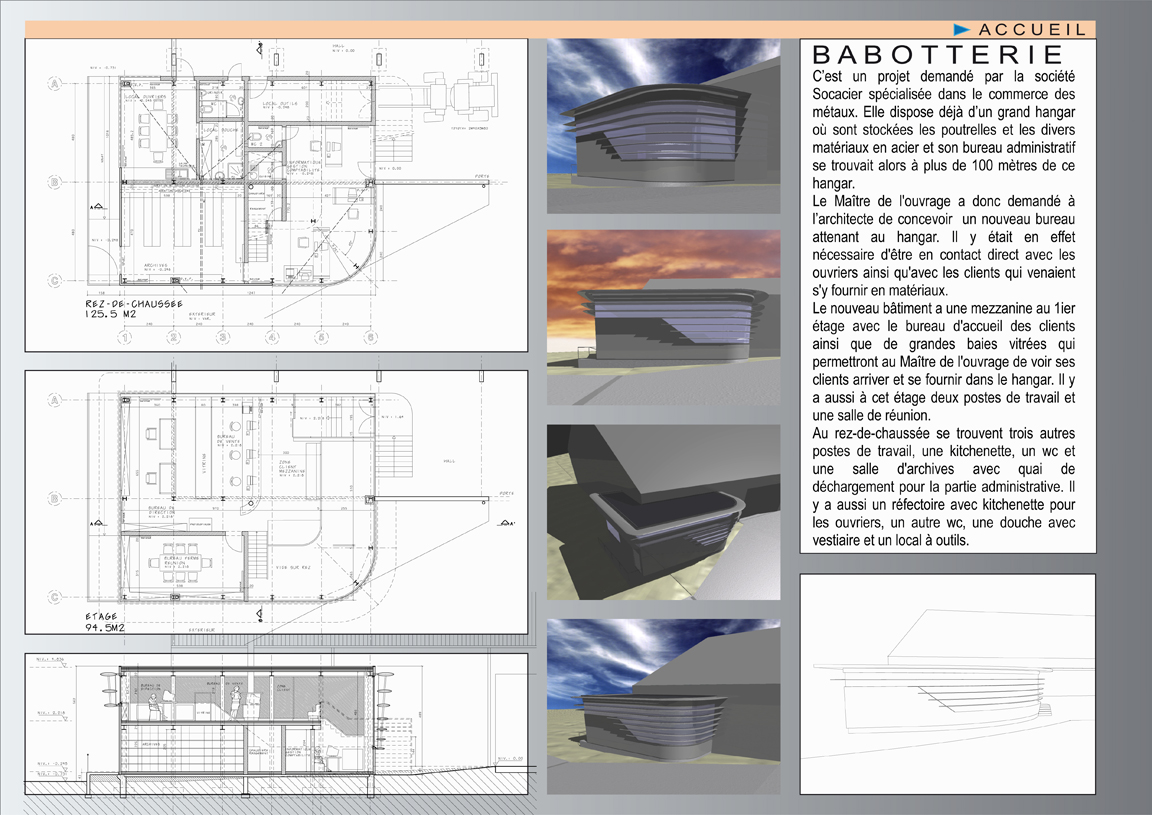Viewport: 1152px width, 815px height.
Task: Click the REZ-DE-CHAUSSEE label
Action: pos(133,304)
